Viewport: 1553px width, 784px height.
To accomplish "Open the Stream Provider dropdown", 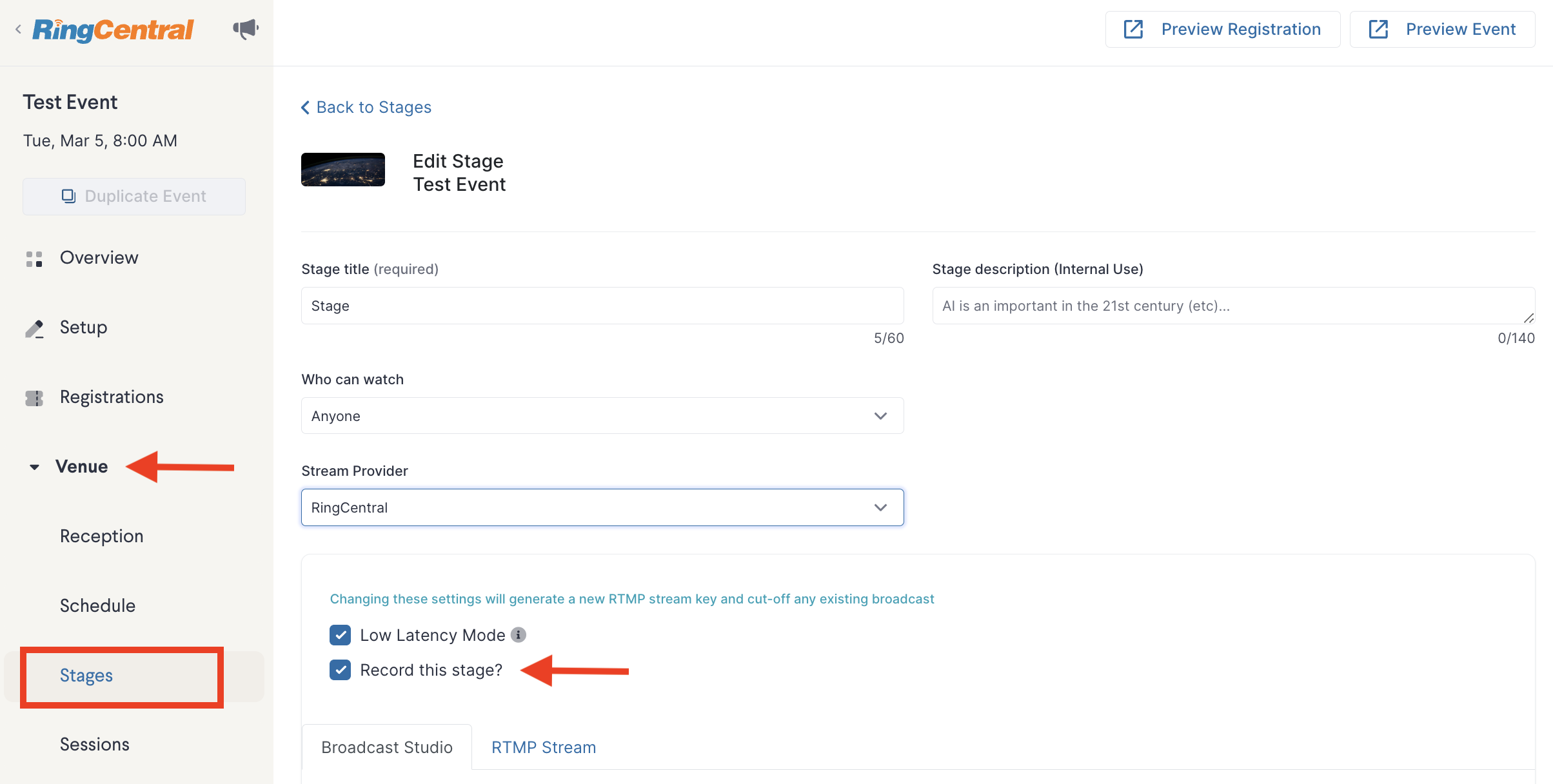I will tap(602, 507).
